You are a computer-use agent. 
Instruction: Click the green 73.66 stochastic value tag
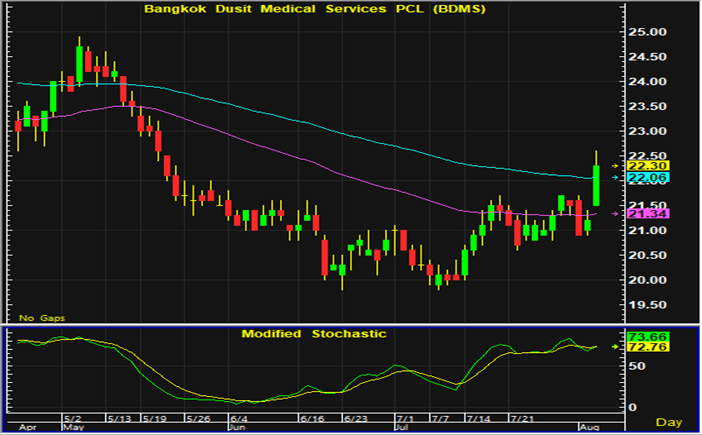point(638,335)
